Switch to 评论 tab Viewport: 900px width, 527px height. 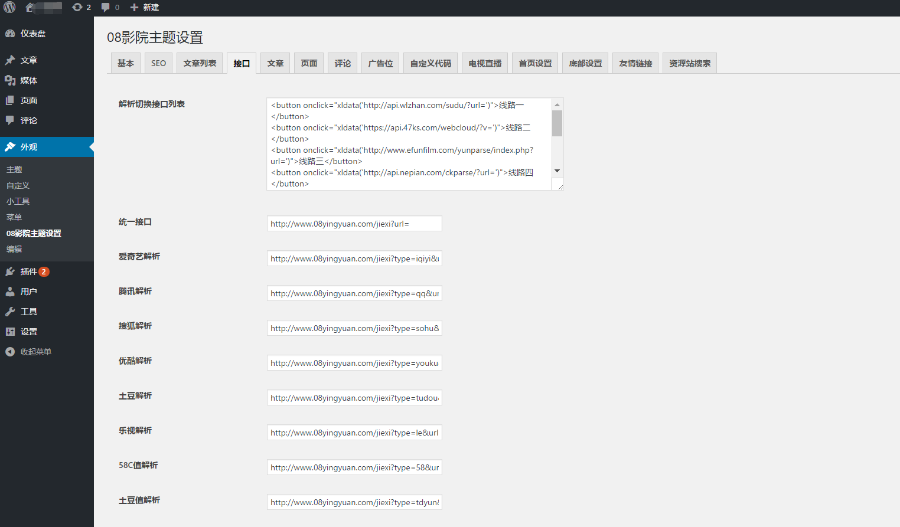point(343,63)
